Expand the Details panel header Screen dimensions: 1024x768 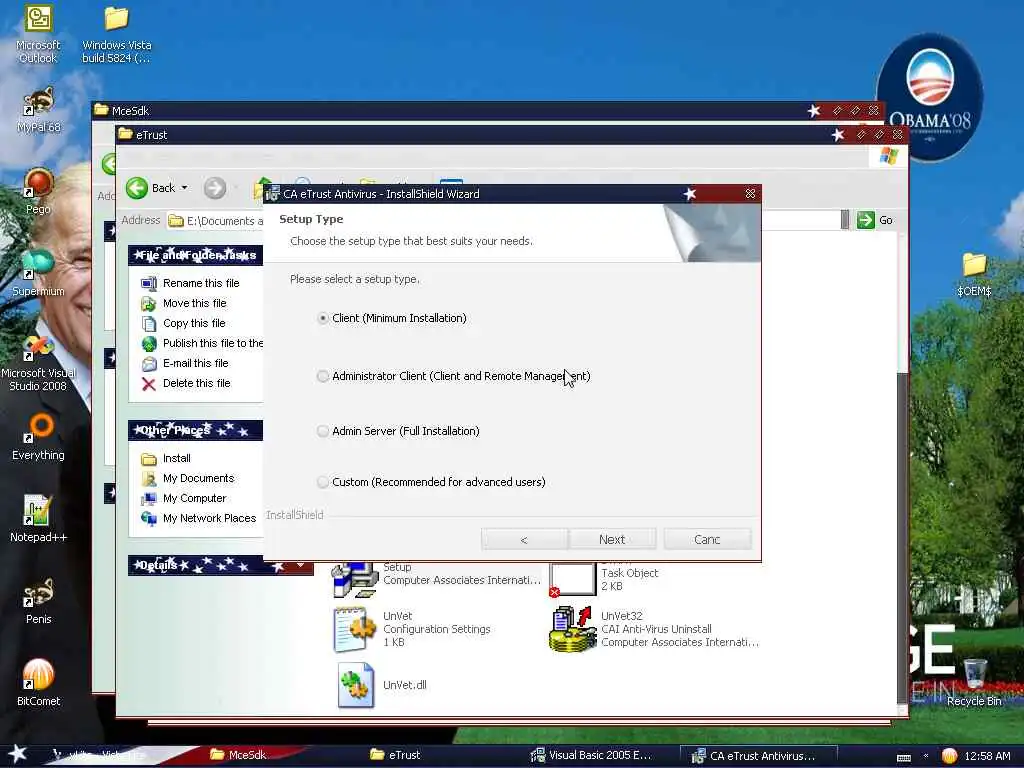(221, 565)
